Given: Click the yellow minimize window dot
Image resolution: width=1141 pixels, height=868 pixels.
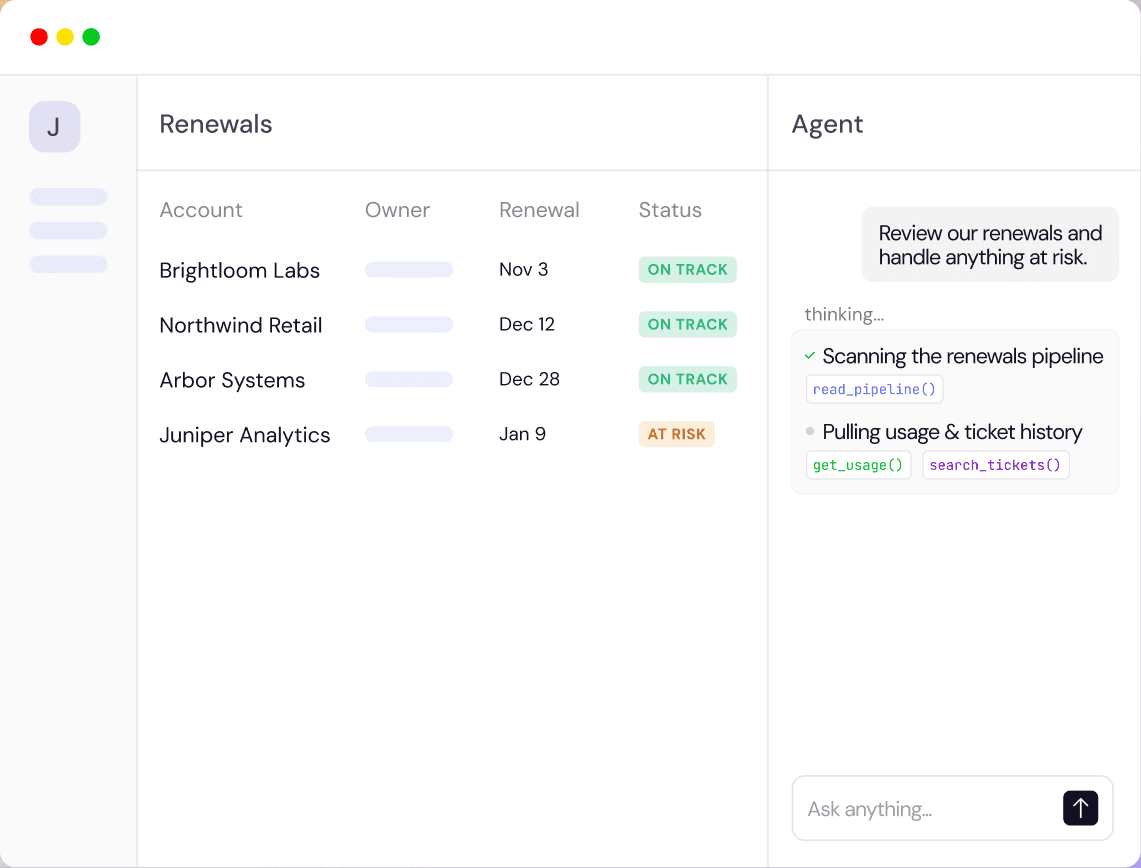Looking at the screenshot, I should (65, 36).
